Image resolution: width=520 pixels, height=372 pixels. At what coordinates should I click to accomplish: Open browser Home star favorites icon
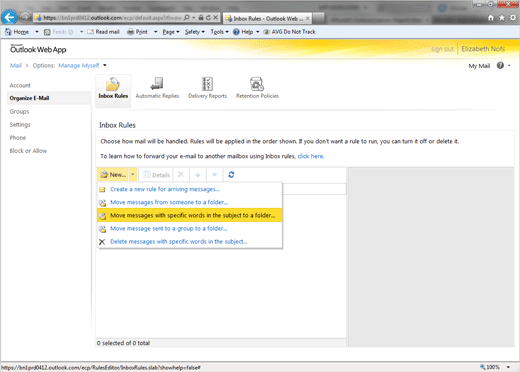(502, 18)
